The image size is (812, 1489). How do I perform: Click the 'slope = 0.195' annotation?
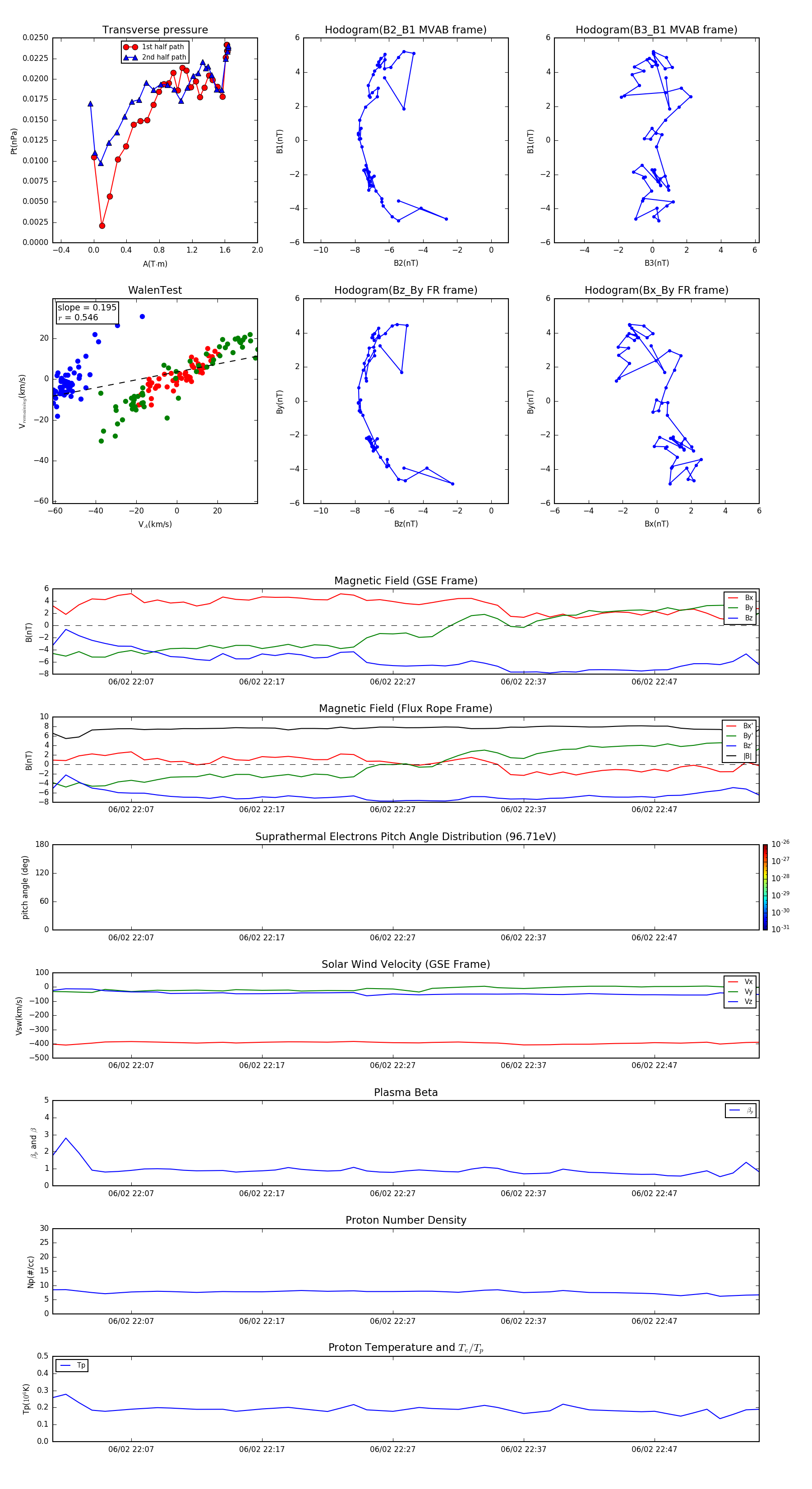[87, 308]
